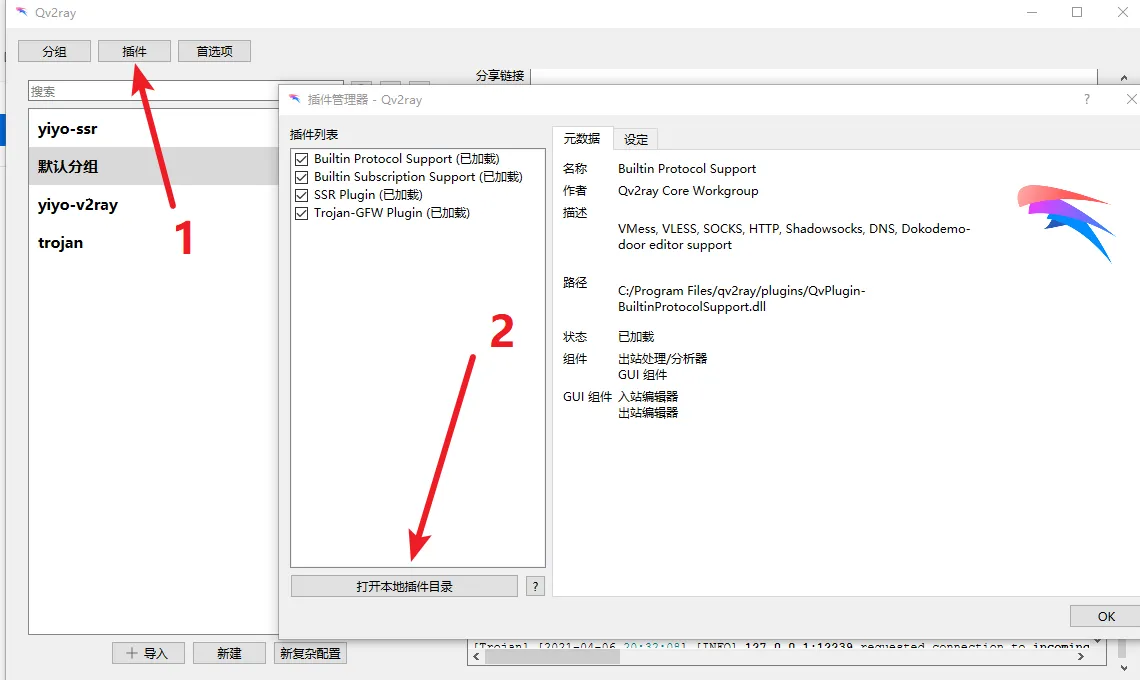Switch to the 设定 tab
Image resolution: width=1140 pixels, height=680 pixels.
[x=636, y=139]
